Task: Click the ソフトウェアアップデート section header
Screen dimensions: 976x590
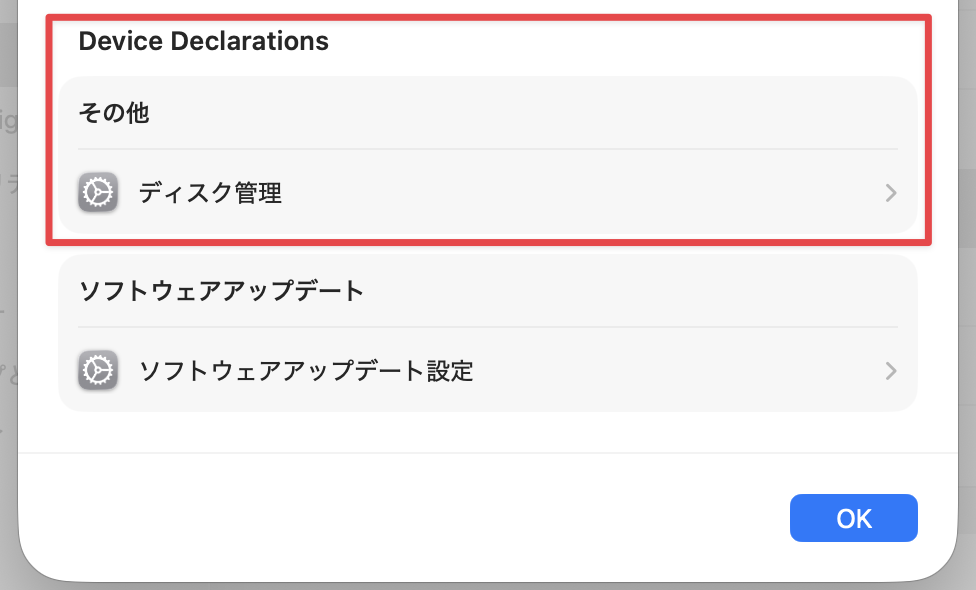Action: click(x=220, y=292)
